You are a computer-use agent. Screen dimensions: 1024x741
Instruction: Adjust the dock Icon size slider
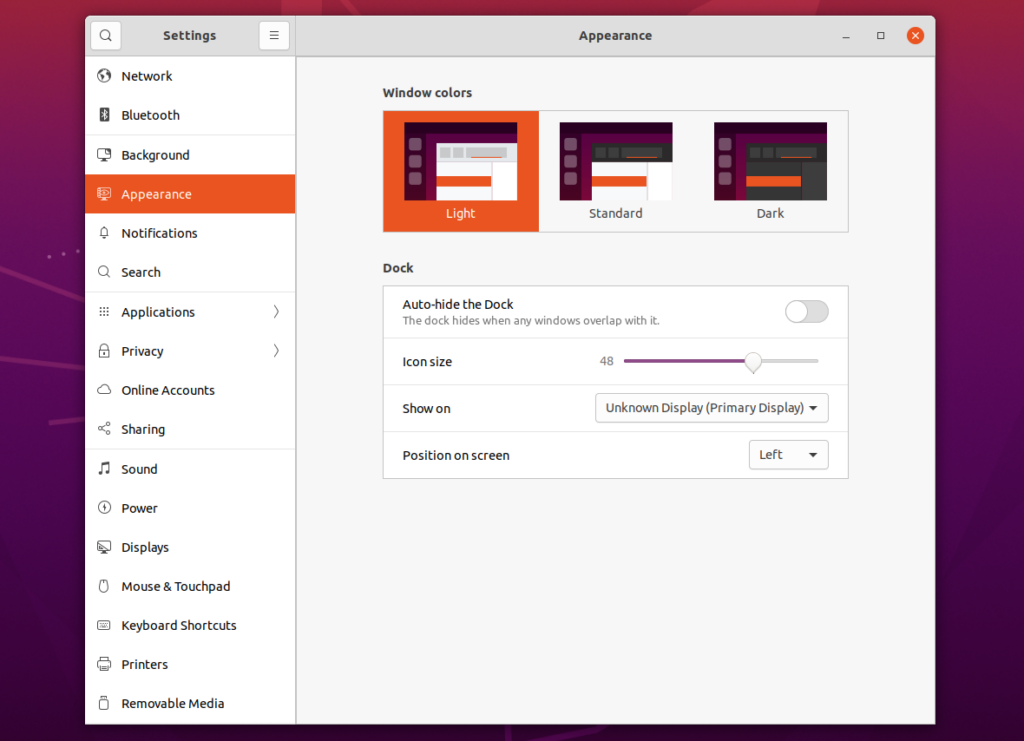753,361
